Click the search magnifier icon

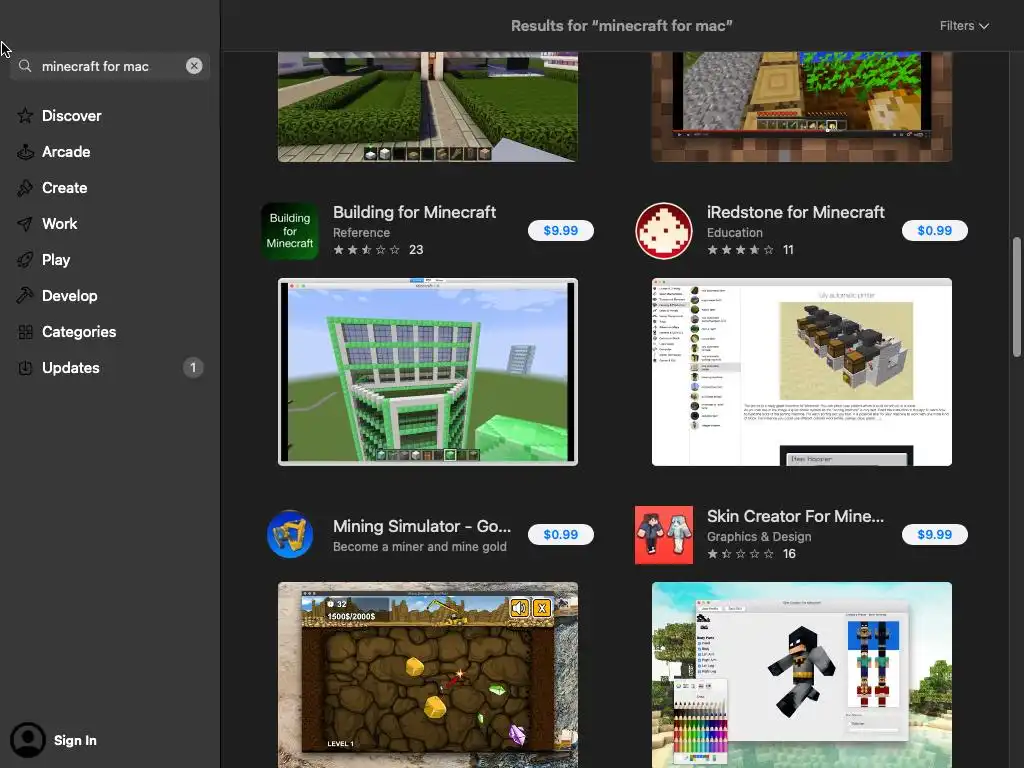coord(25,66)
